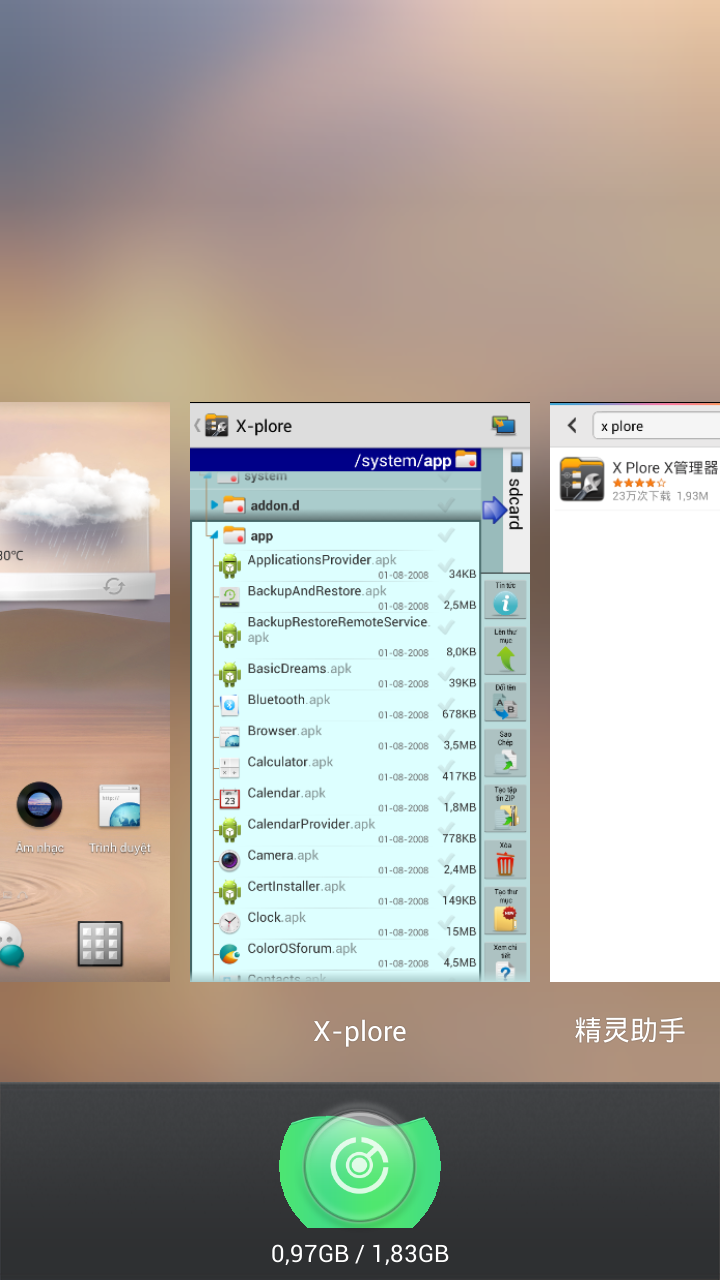This screenshot has height=1280, width=720.
Task: Tick the checkmark for addon.d folder
Action: pyautogui.click(x=447, y=505)
